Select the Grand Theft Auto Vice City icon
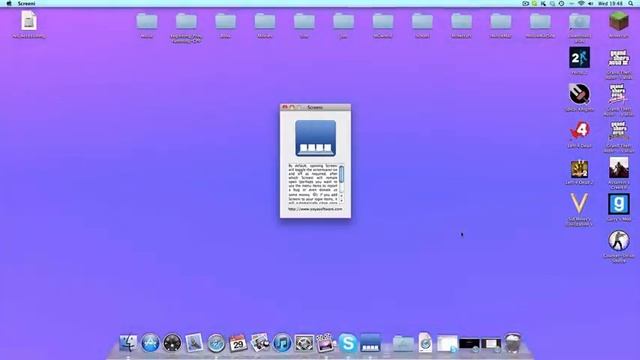 point(619,94)
